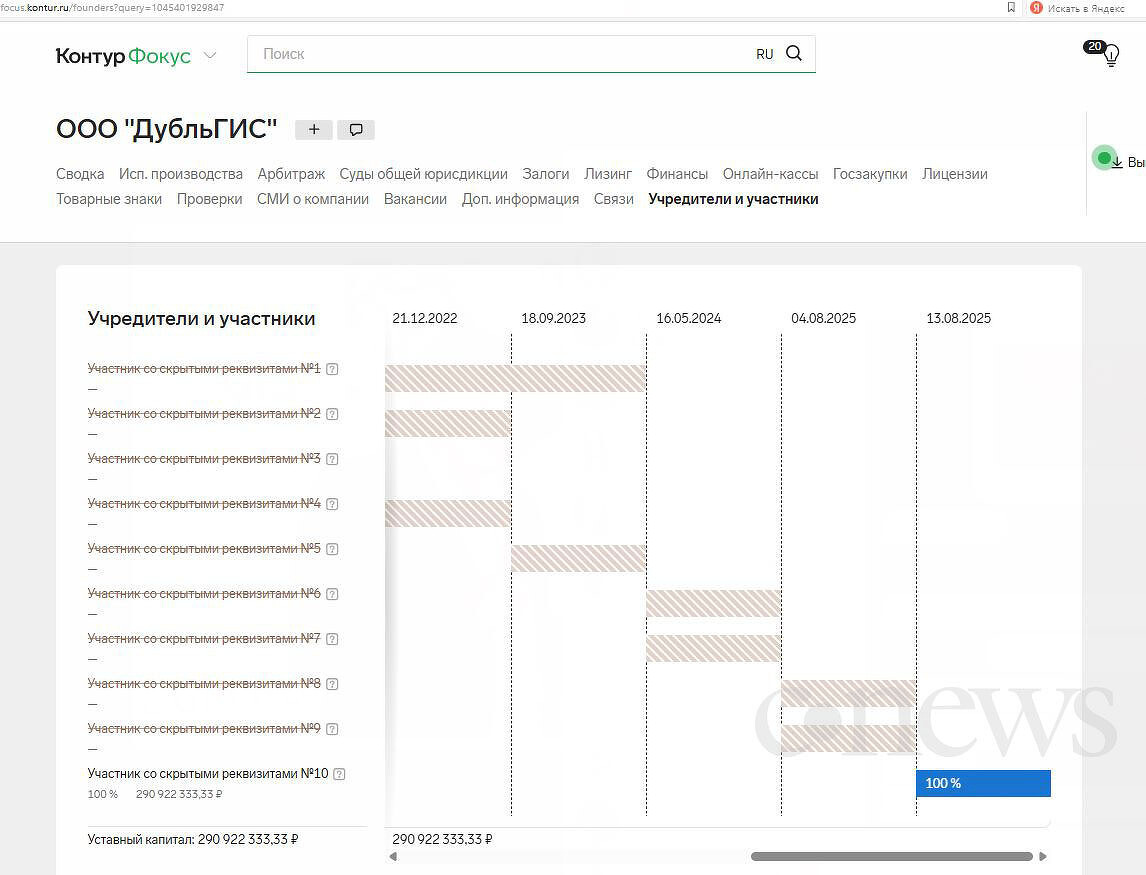This screenshot has height=875, width=1146.
Task: Click the search magnifier icon
Action: click(x=794, y=53)
